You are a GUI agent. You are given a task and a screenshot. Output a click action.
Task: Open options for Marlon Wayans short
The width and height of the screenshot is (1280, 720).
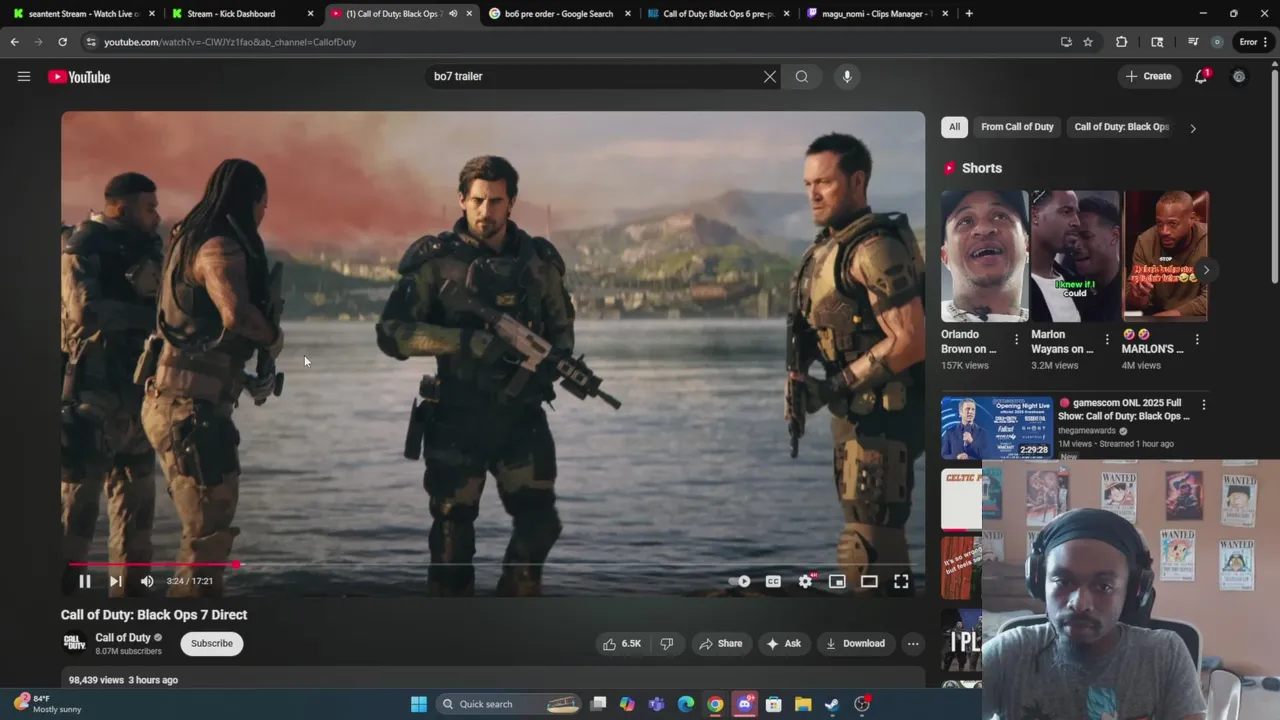(x=1106, y=340)
